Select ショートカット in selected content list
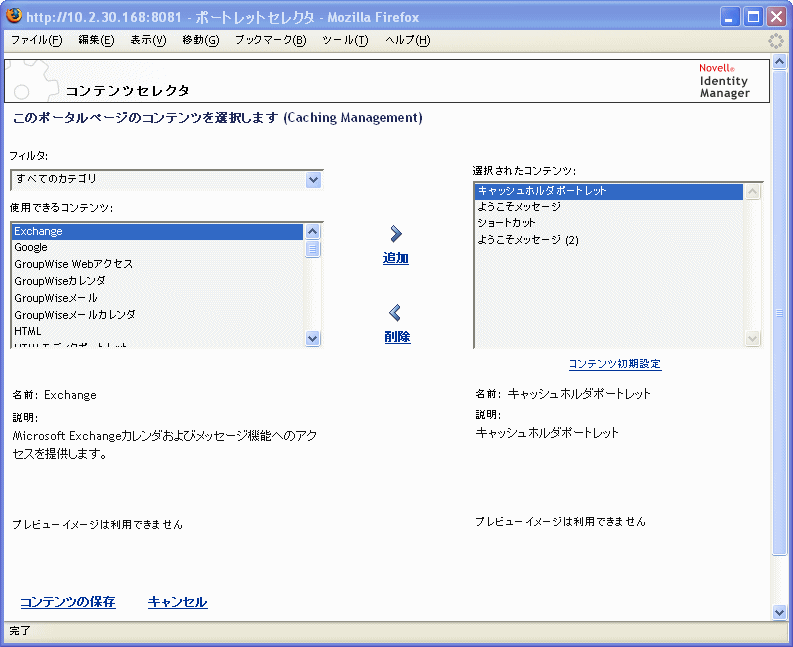 (609, 223)
